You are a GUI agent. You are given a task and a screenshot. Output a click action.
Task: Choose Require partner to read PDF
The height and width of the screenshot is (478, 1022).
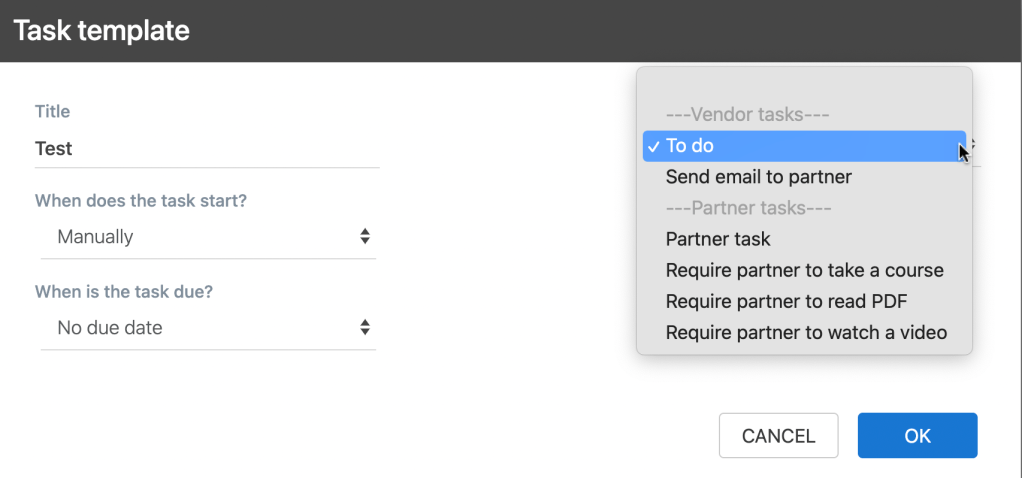pos(786,301)
